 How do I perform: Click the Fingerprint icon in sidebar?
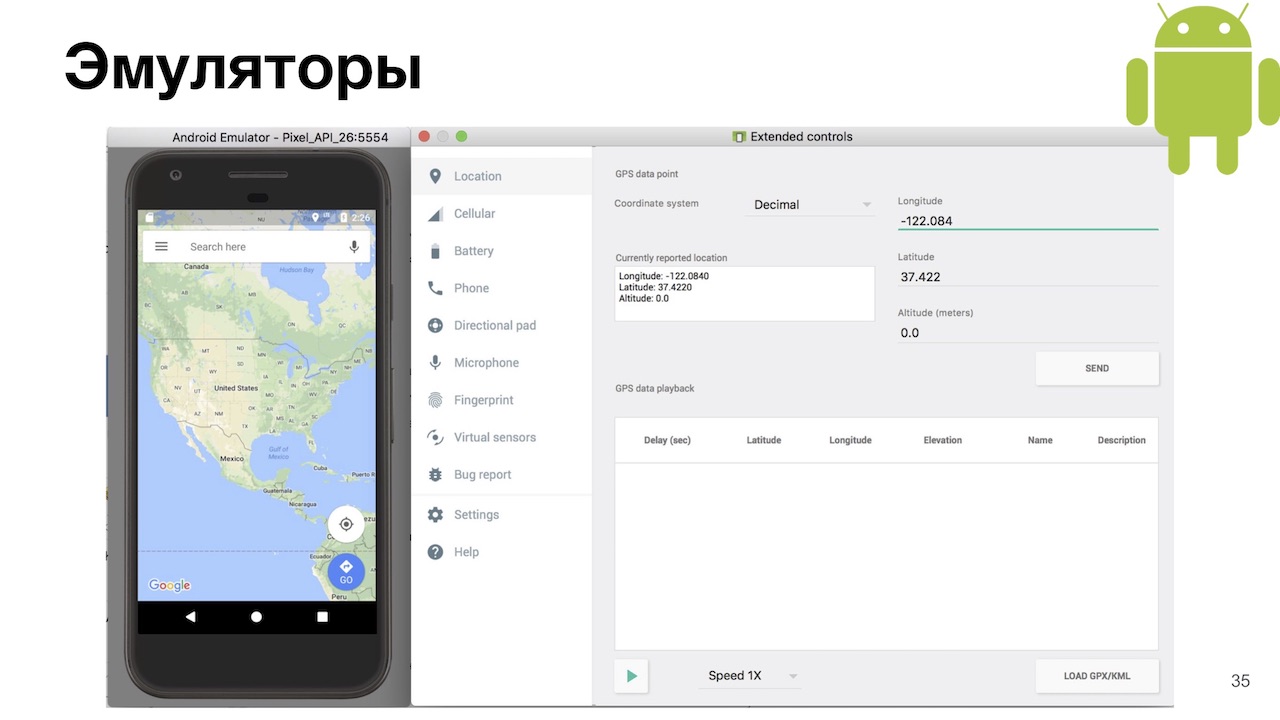(435, 400)
